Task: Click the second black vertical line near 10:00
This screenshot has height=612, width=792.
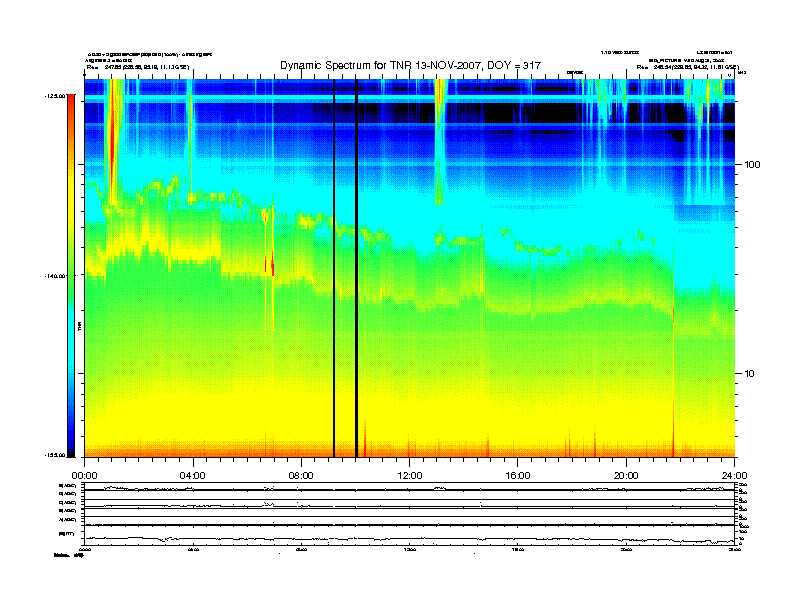Action: (x=357, y=268)
